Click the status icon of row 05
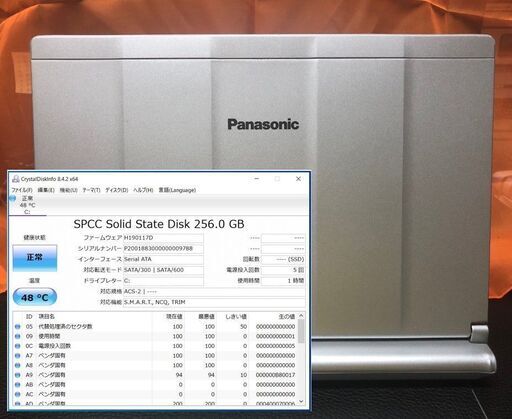 (x=18, y=327)
